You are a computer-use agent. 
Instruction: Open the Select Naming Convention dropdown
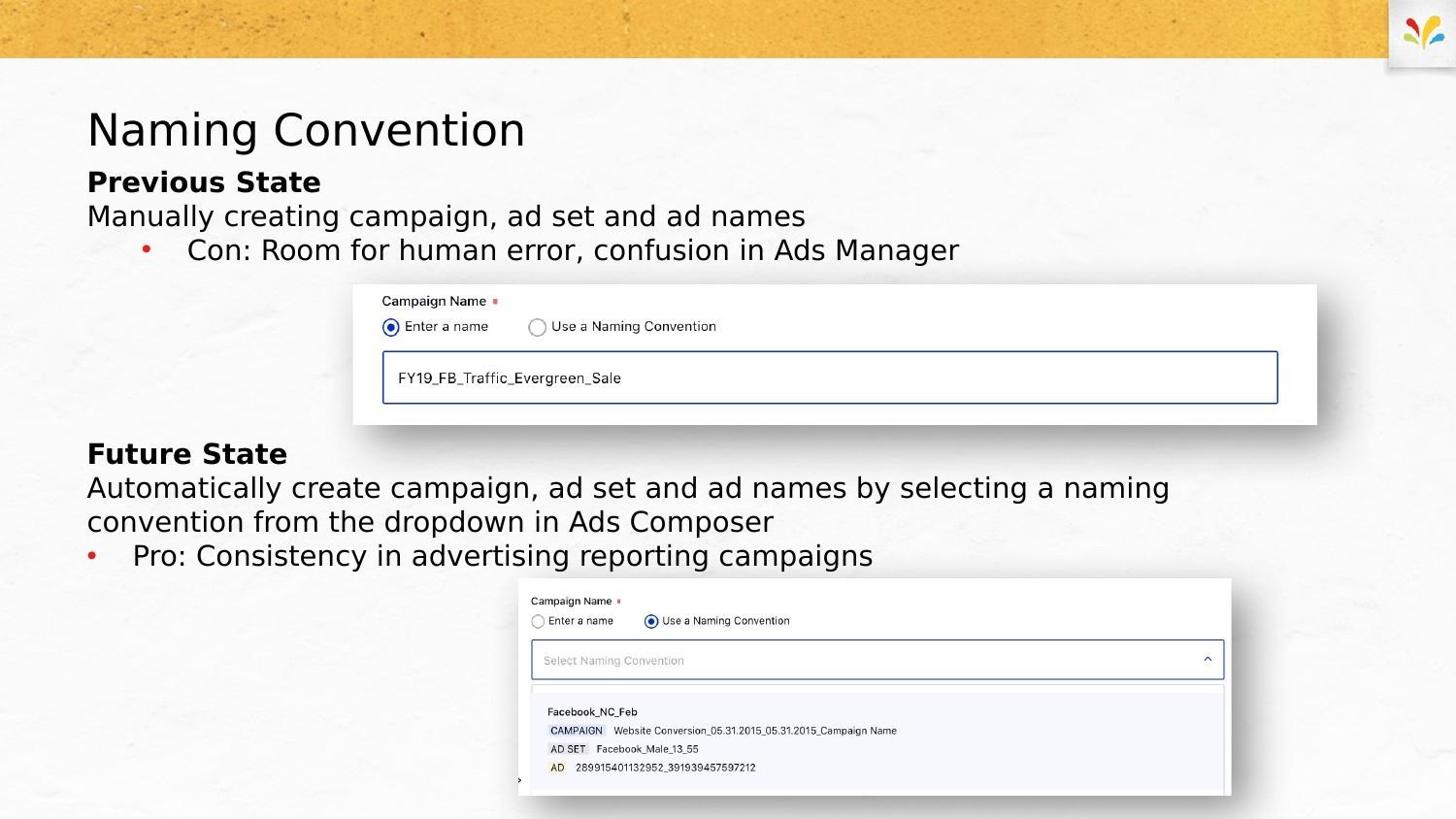click(x=877, y=660)
